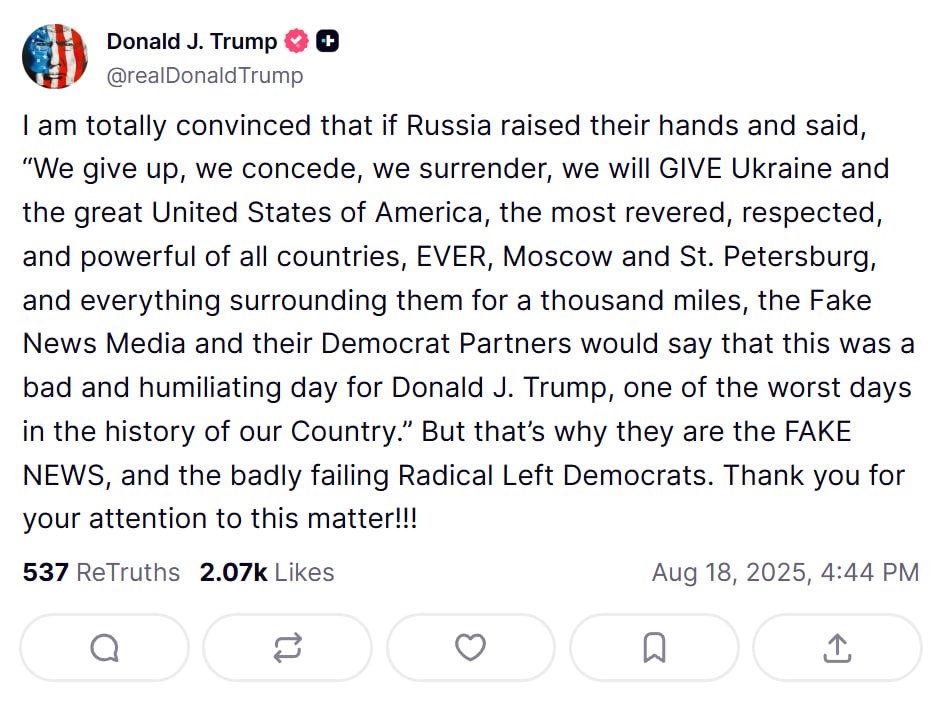Open the reply speech bubble icon

(104, 647)
